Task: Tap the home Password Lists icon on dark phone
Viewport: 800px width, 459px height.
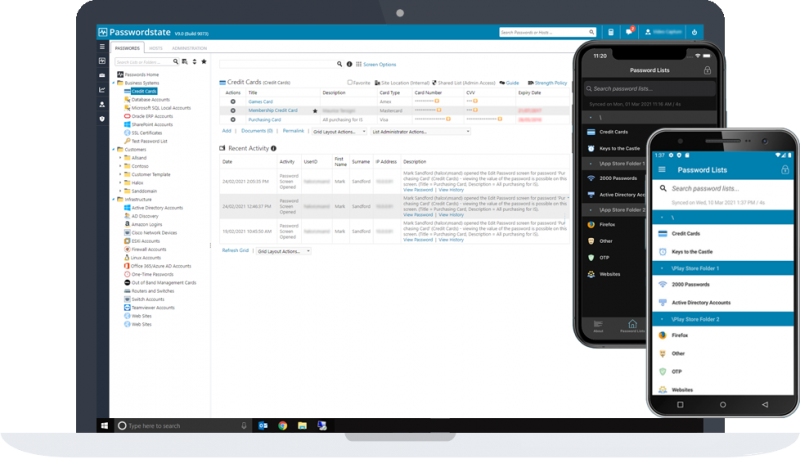Action: 632,325
